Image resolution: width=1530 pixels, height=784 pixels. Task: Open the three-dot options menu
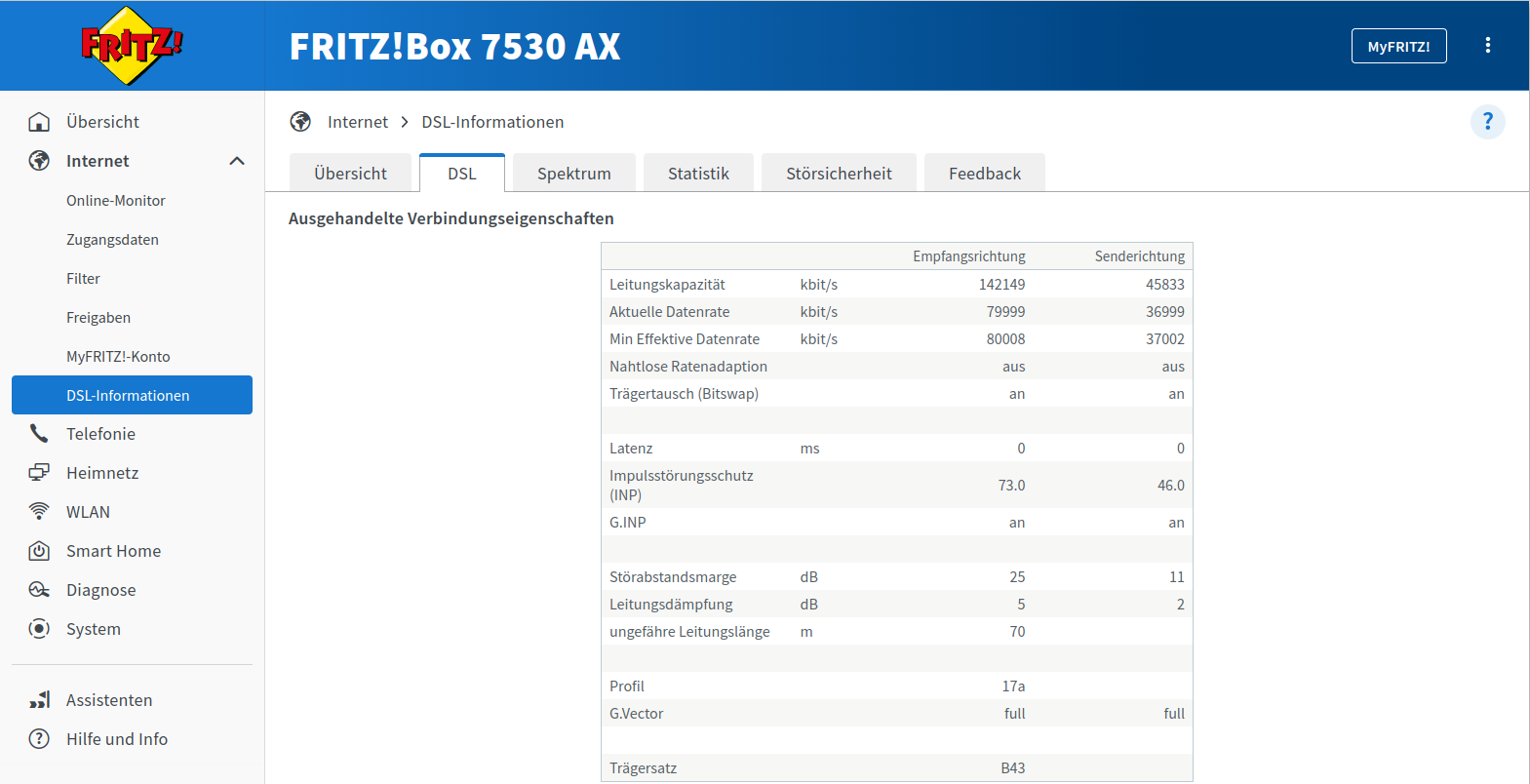1488,46
